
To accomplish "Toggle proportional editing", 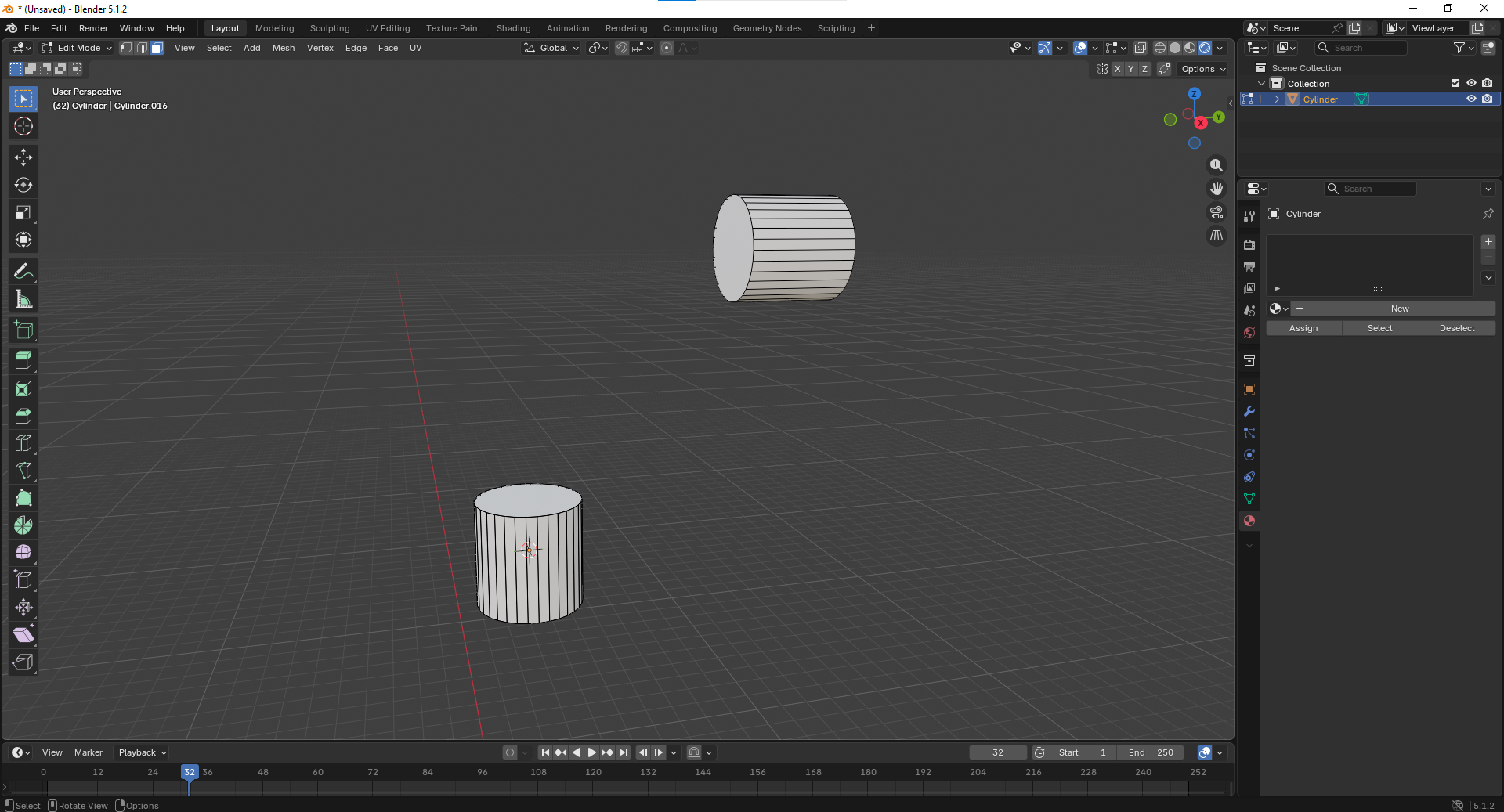I will (667, 48).
